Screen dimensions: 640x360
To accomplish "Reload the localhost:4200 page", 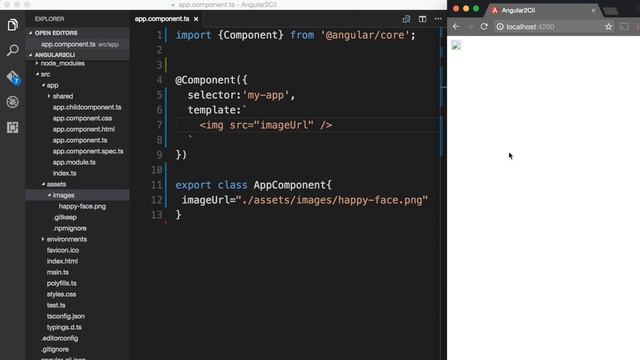I will (484, 27).
